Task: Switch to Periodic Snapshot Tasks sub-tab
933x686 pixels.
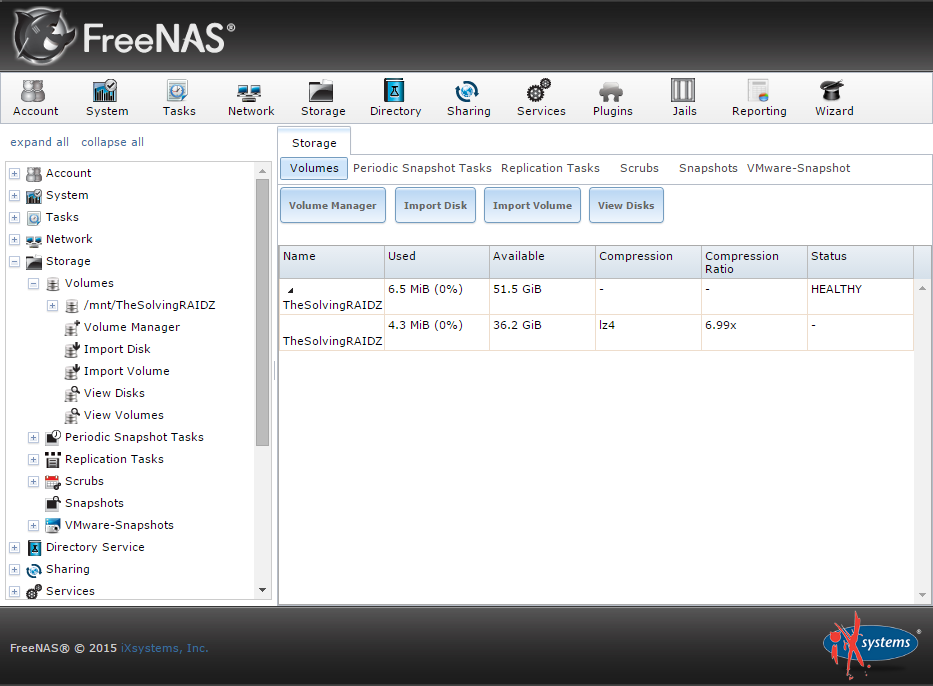Action: point(422,168)
